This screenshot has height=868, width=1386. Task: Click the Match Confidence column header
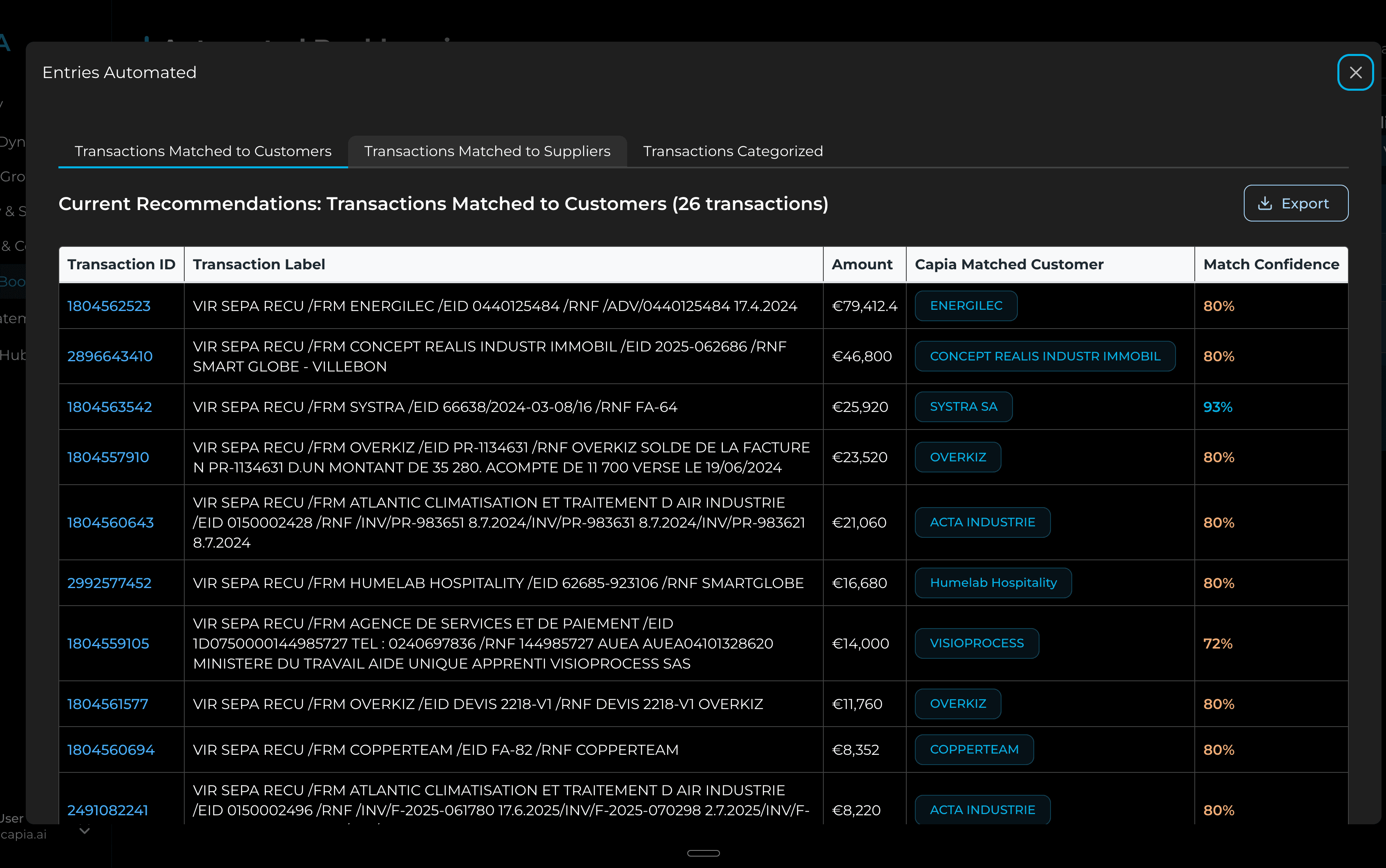(1271, 265)
